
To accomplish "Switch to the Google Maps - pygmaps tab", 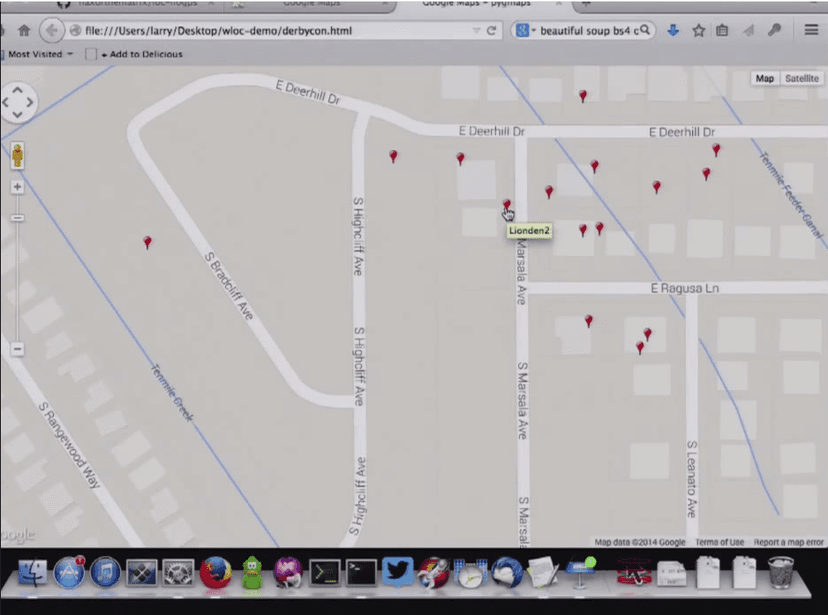I will click(477, 4).
